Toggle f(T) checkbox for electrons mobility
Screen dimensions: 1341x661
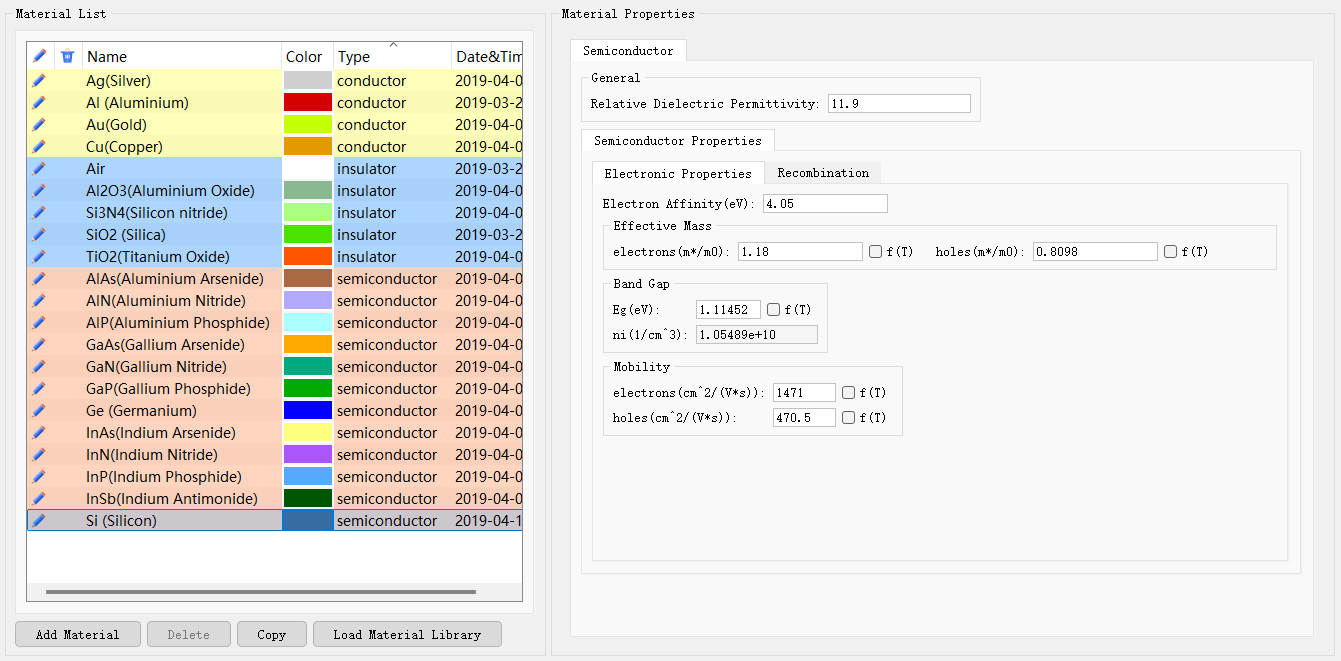[848, 393]
